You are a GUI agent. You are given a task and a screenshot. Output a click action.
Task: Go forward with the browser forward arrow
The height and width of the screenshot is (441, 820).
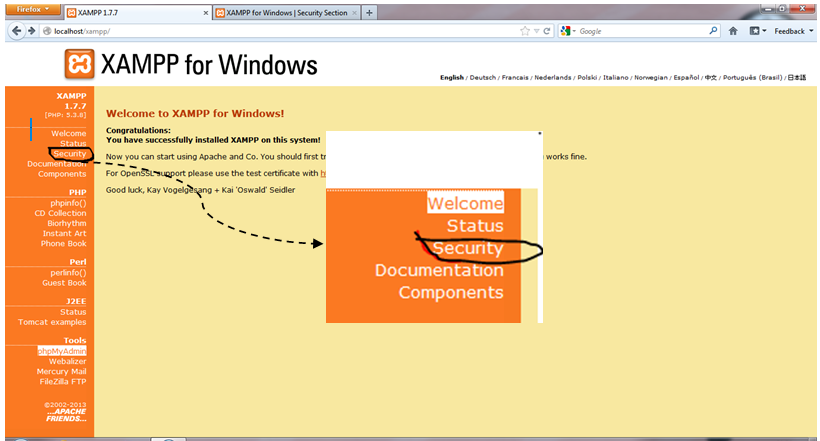[31, 31]
